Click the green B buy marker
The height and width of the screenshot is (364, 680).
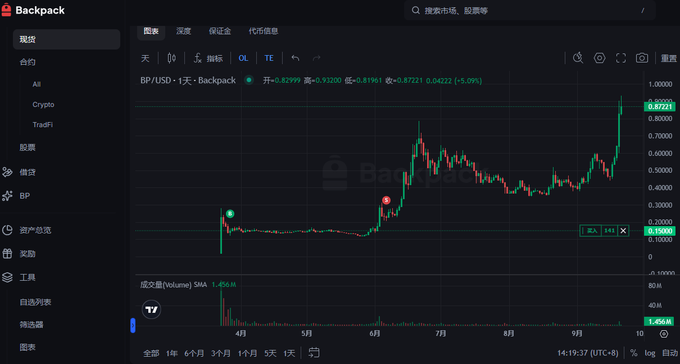coord(230,213)
